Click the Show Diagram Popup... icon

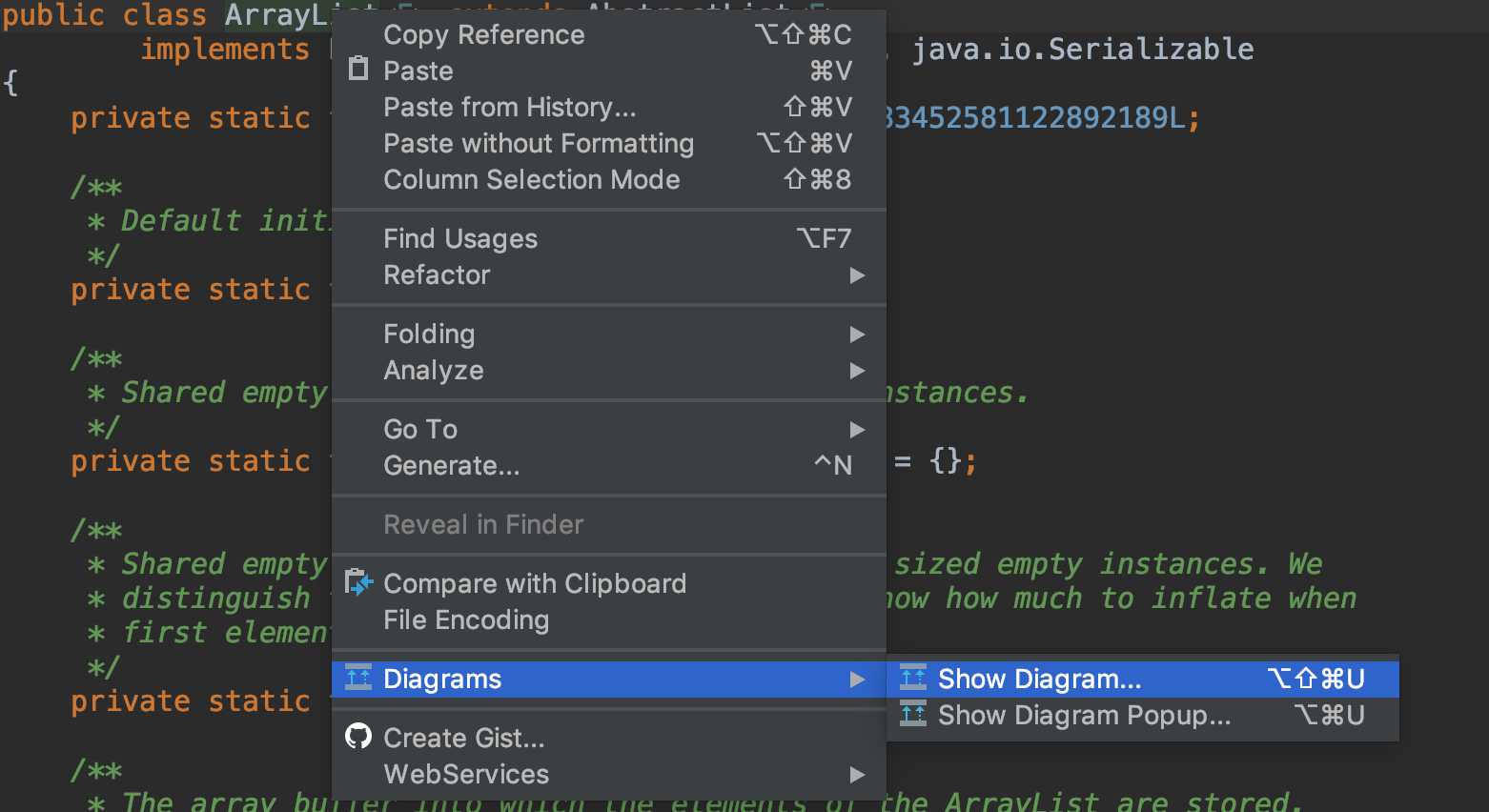tap(913, 714)
